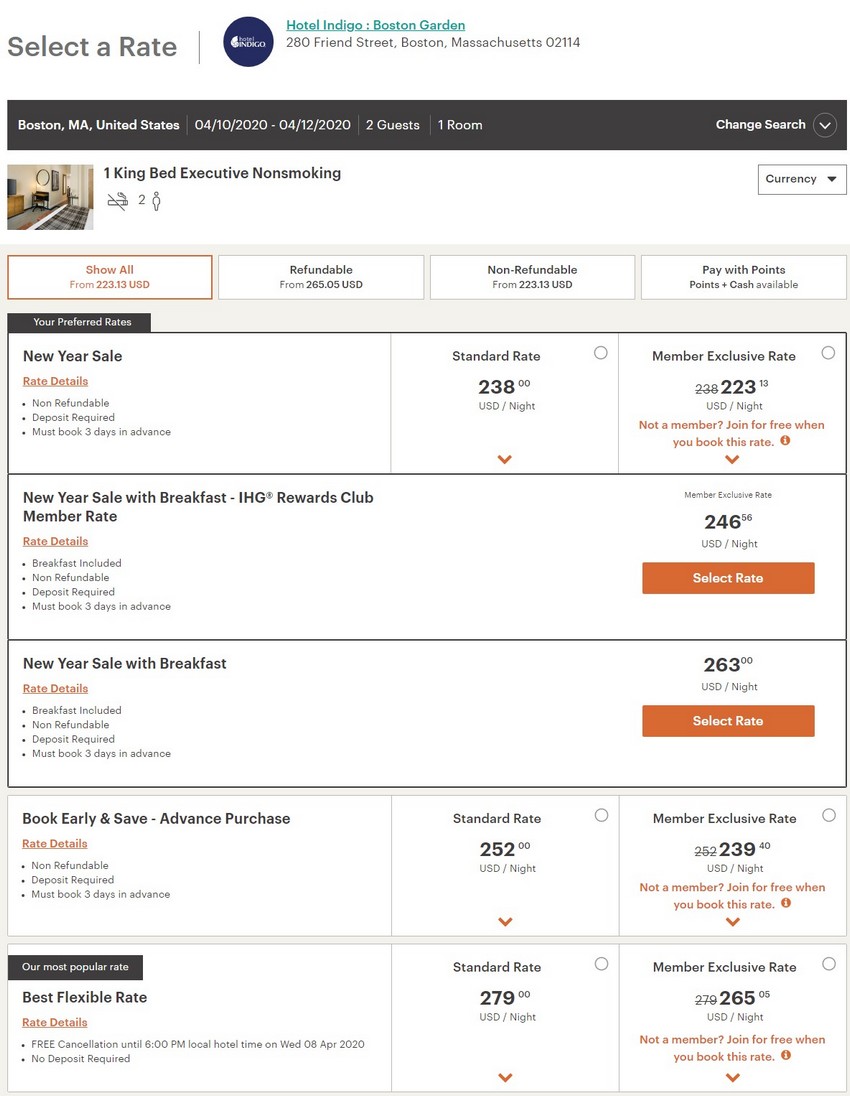Click the room photo thumbnail
The image size is (850, 1096).
pos(50,197)
